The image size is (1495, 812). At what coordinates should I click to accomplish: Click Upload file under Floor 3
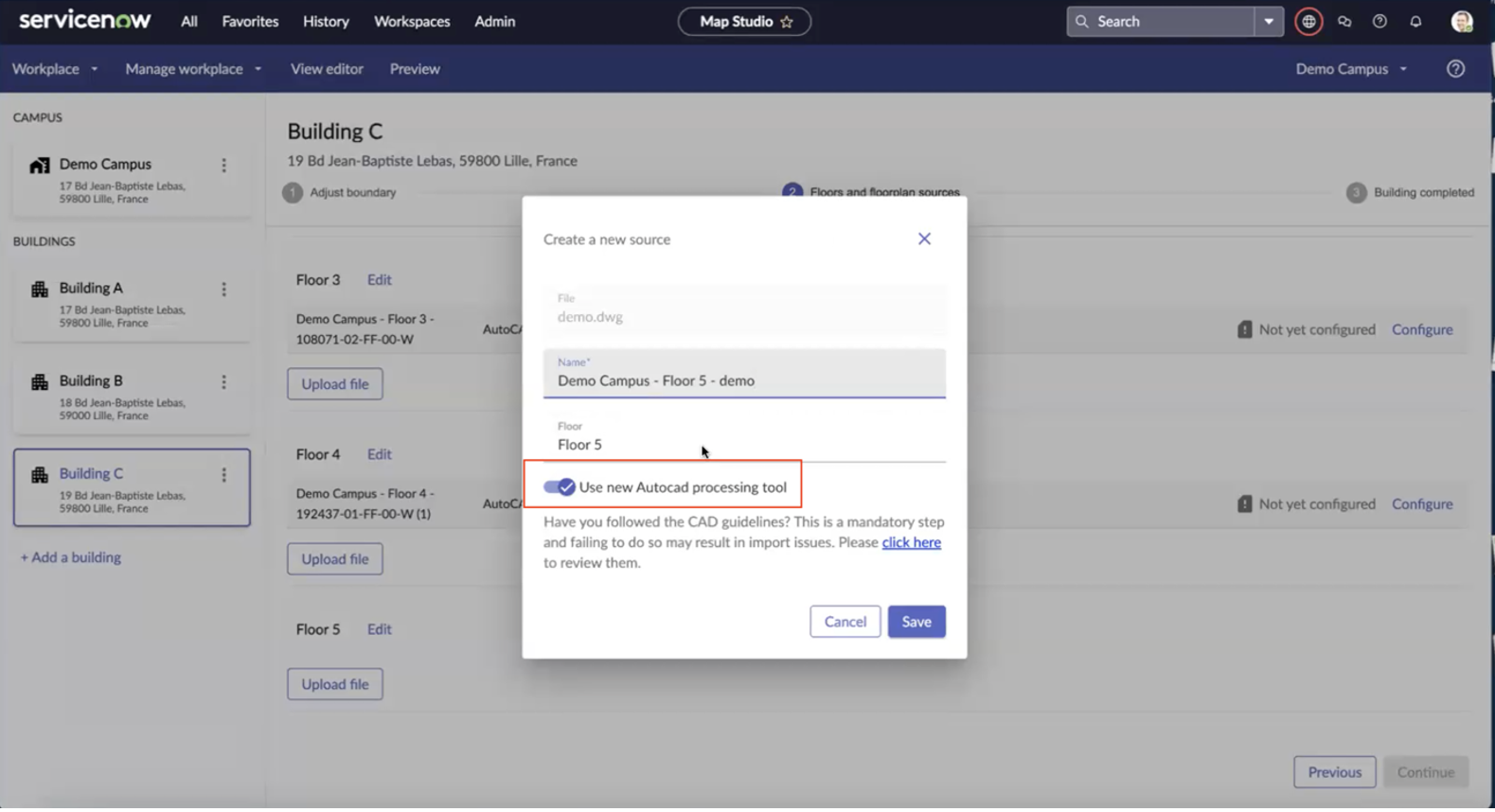coord(335,384)
